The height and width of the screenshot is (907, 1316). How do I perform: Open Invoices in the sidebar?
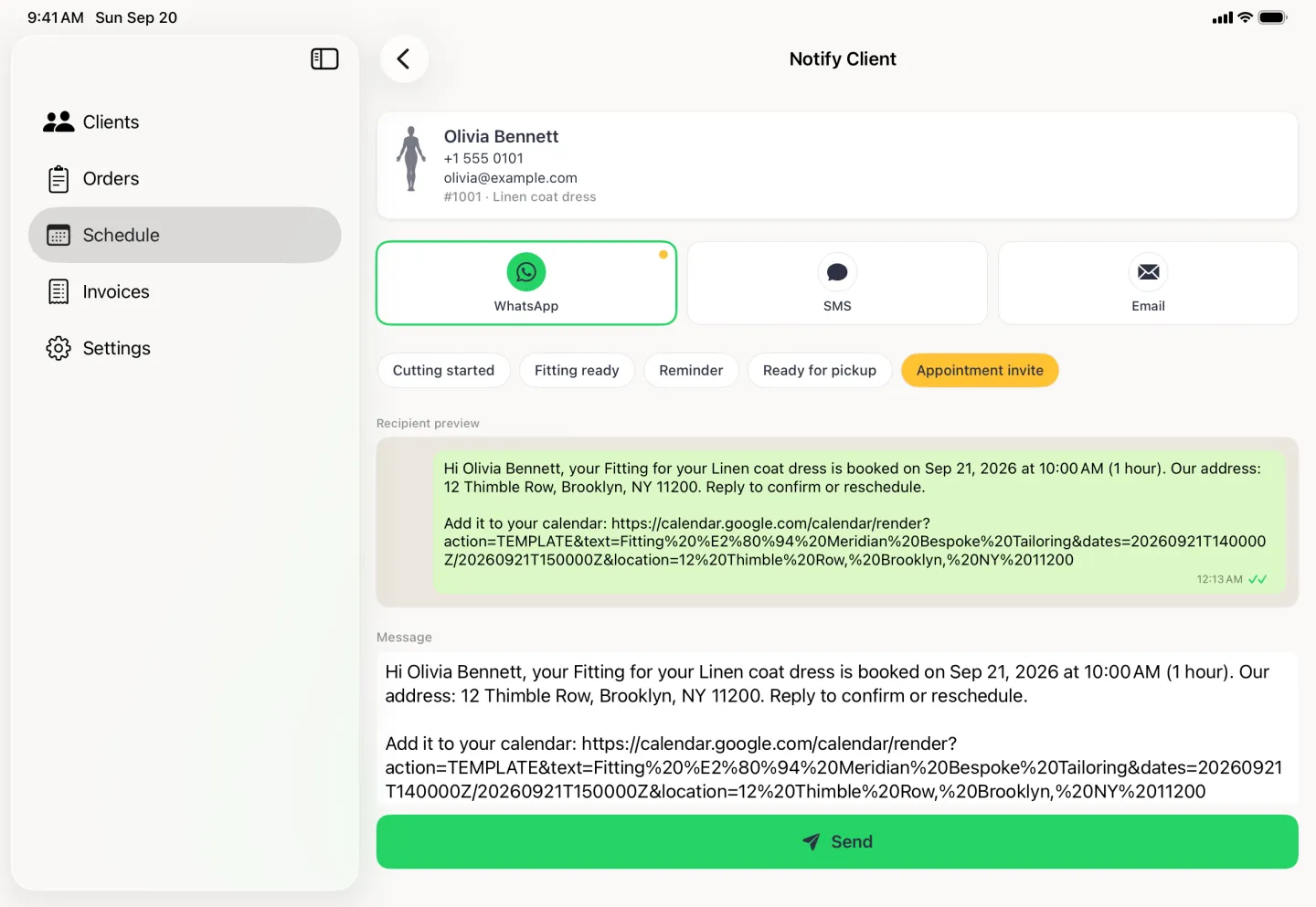tap(185, 292)
